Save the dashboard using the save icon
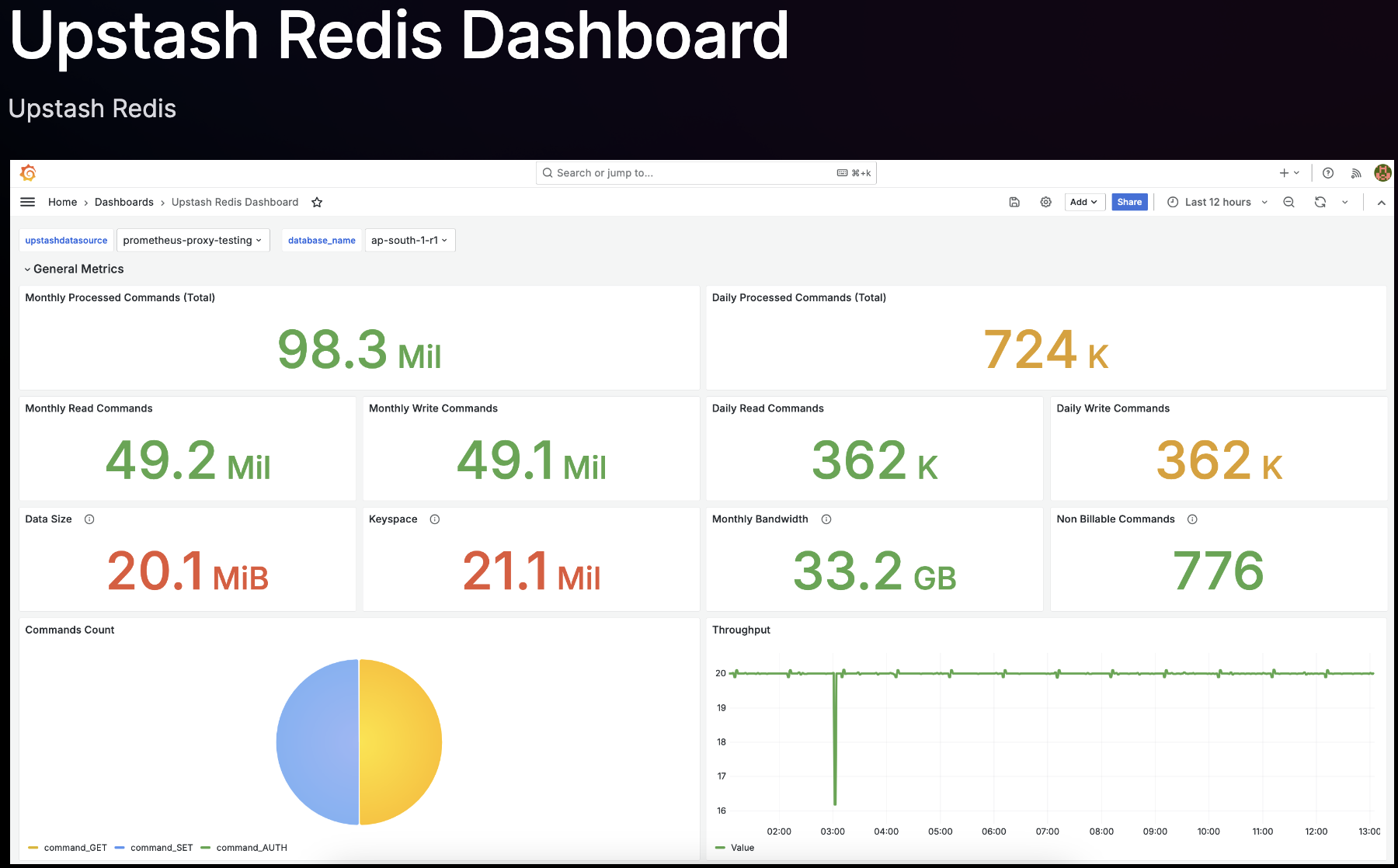 1014,202
